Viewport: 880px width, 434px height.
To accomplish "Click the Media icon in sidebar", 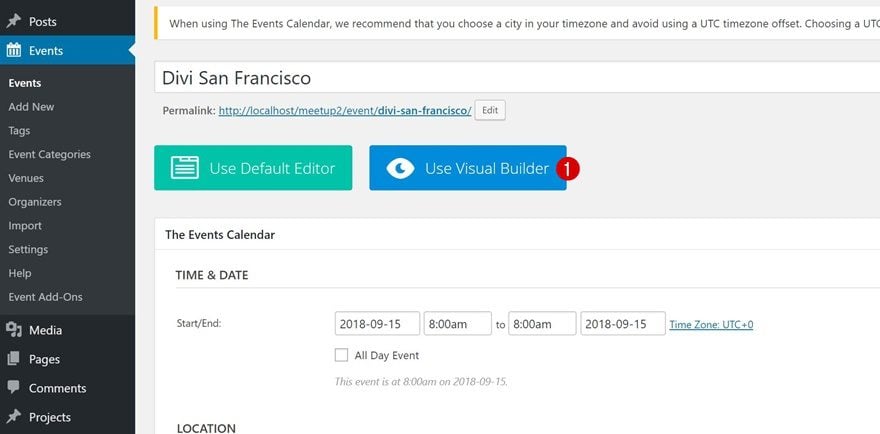I will point(13,330).
